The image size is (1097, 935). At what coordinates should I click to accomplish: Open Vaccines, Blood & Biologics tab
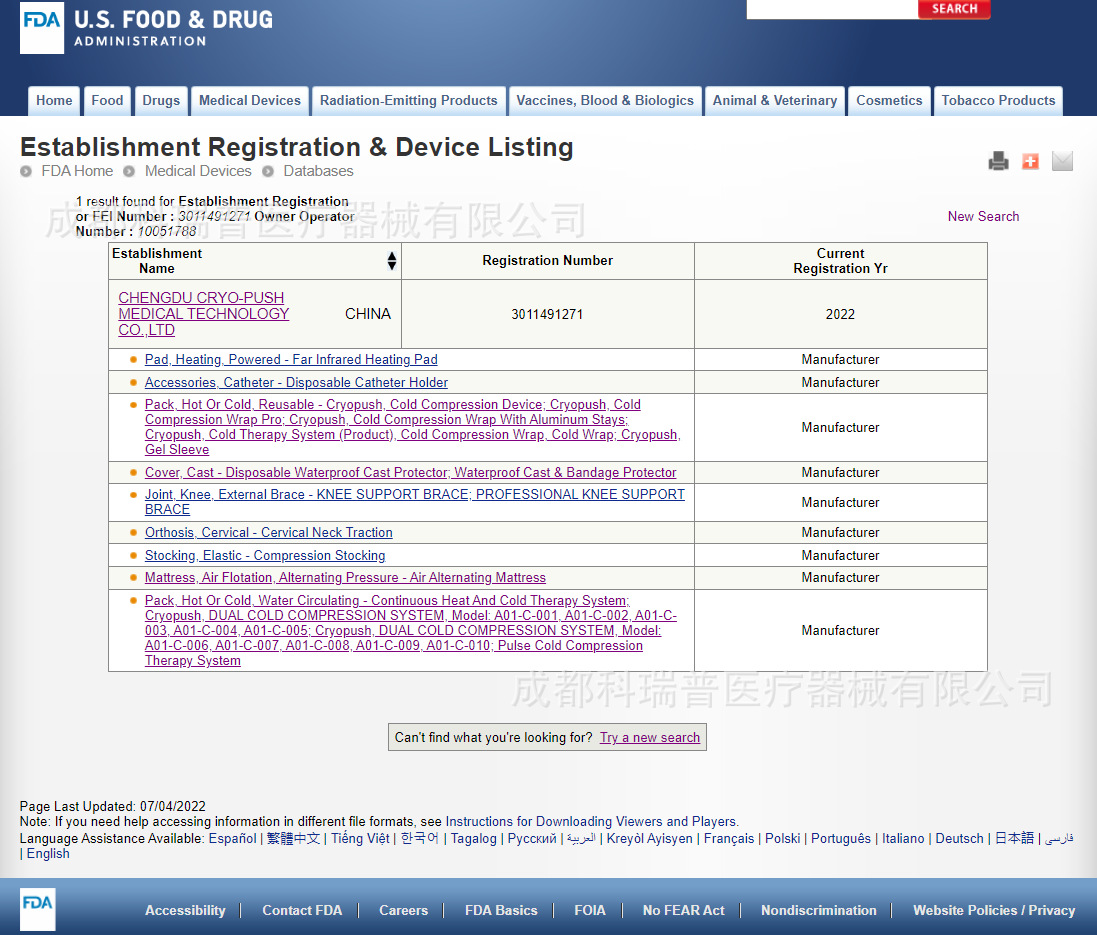click(x=605, y=101)
